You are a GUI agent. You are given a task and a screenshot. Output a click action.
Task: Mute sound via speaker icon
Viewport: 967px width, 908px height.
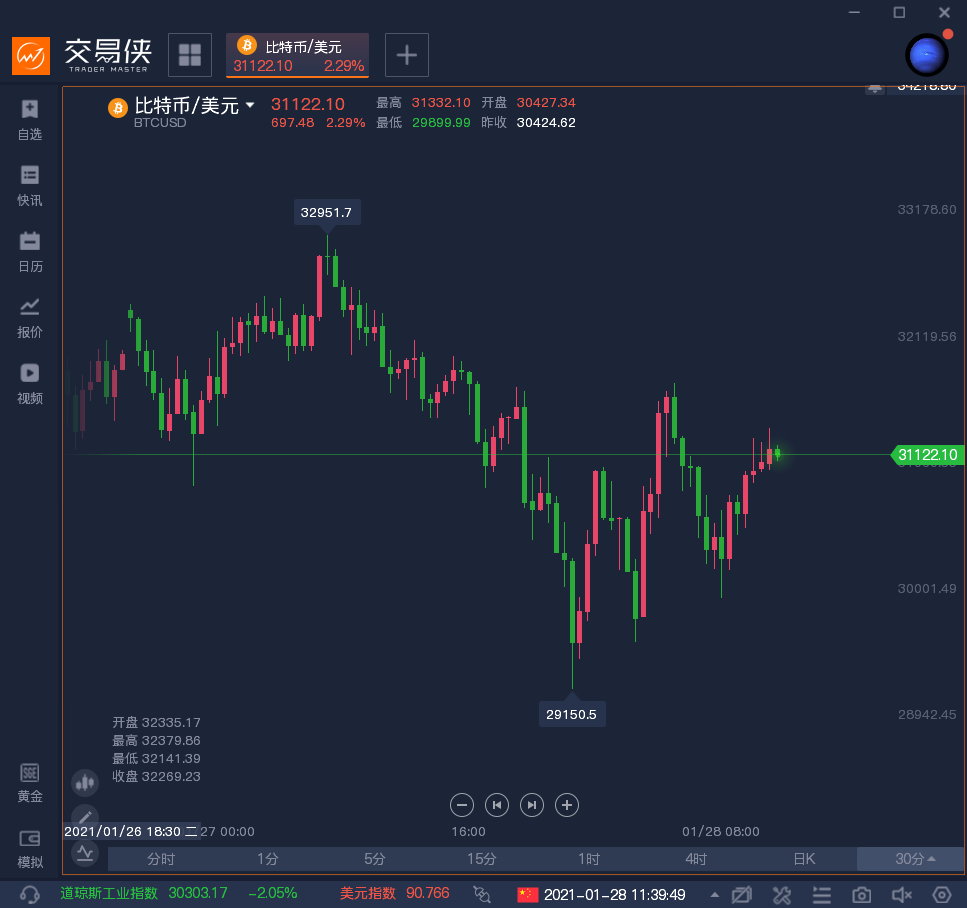[901, 895]
